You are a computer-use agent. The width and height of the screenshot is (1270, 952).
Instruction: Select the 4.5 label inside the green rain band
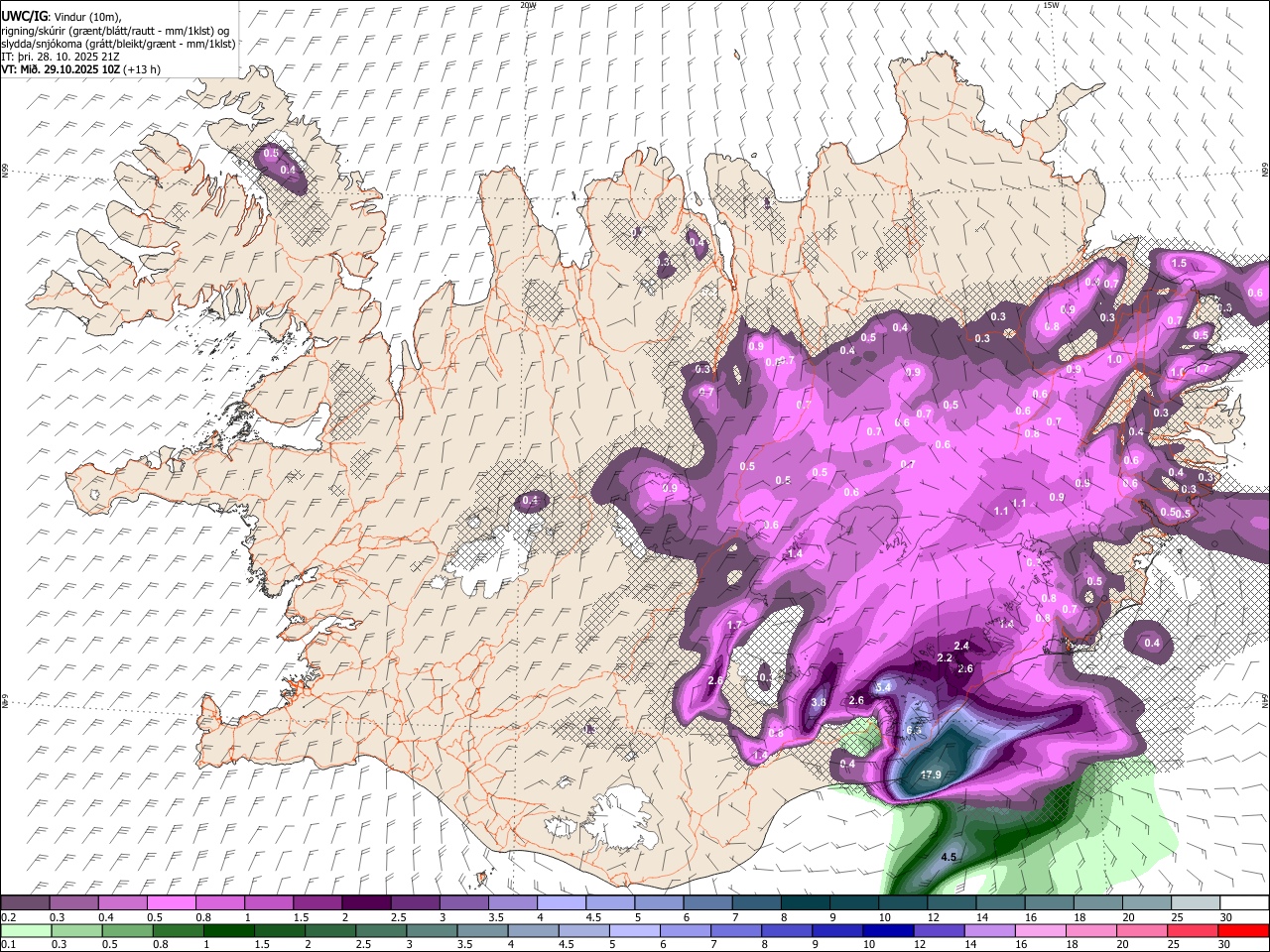point(949,857)
